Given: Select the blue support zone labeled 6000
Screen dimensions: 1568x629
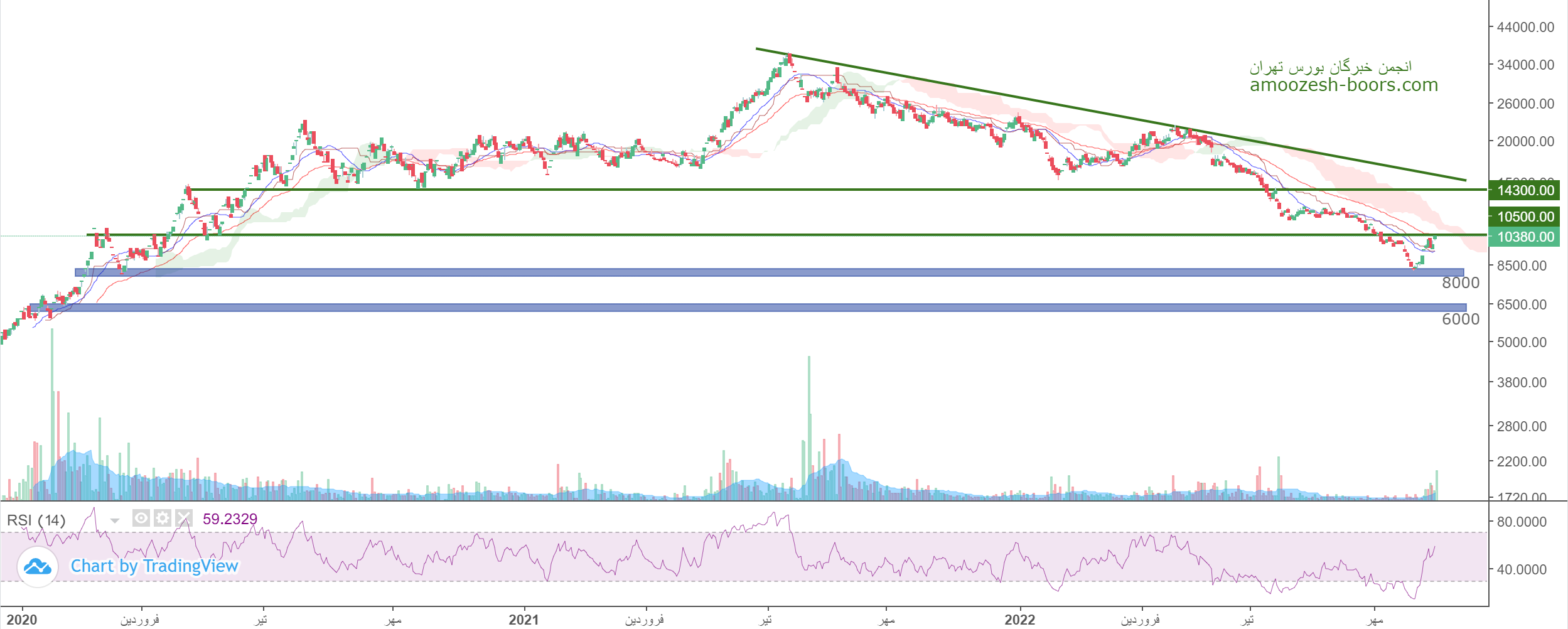Looking at the screenshot, I should 753,308.
